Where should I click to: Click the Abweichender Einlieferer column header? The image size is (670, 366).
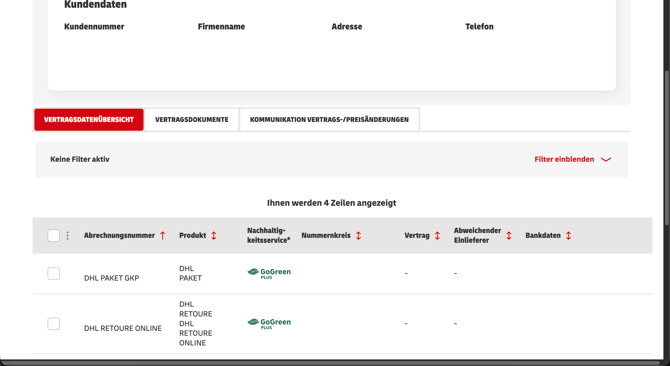(477, 235)
